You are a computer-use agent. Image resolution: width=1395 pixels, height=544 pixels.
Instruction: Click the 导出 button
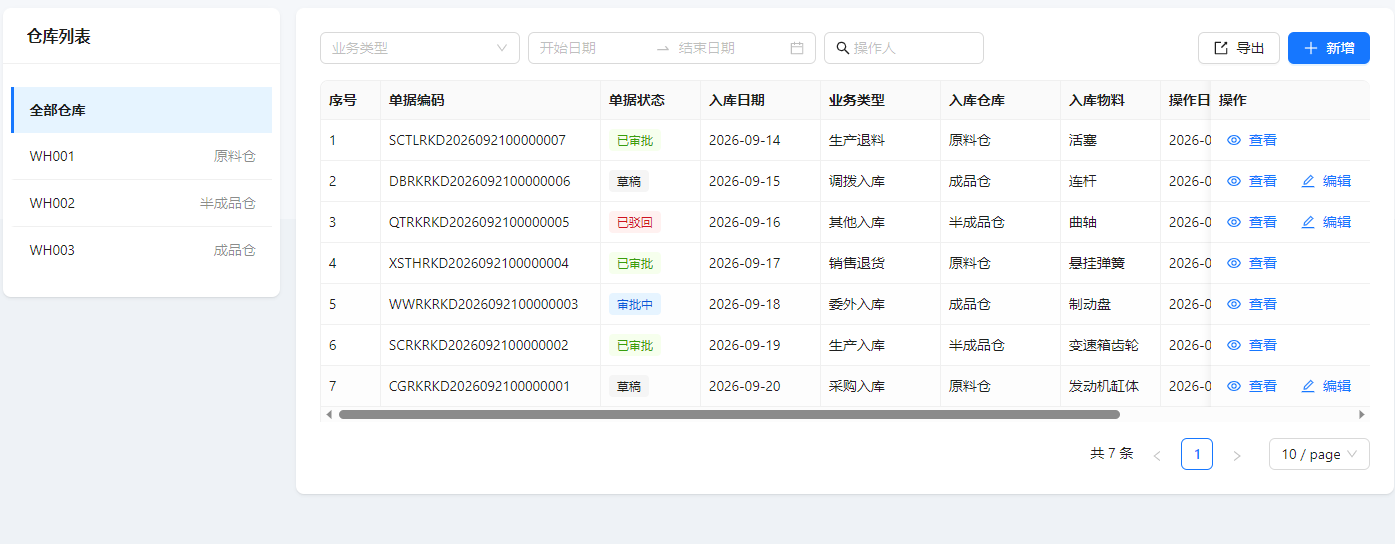(x=1239, y=48)
